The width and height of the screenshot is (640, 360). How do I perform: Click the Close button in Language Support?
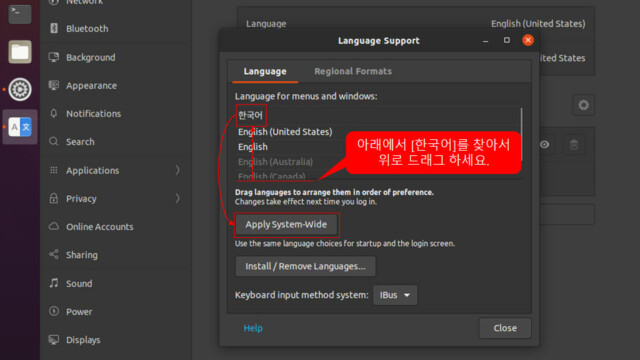tap(505, 328)
